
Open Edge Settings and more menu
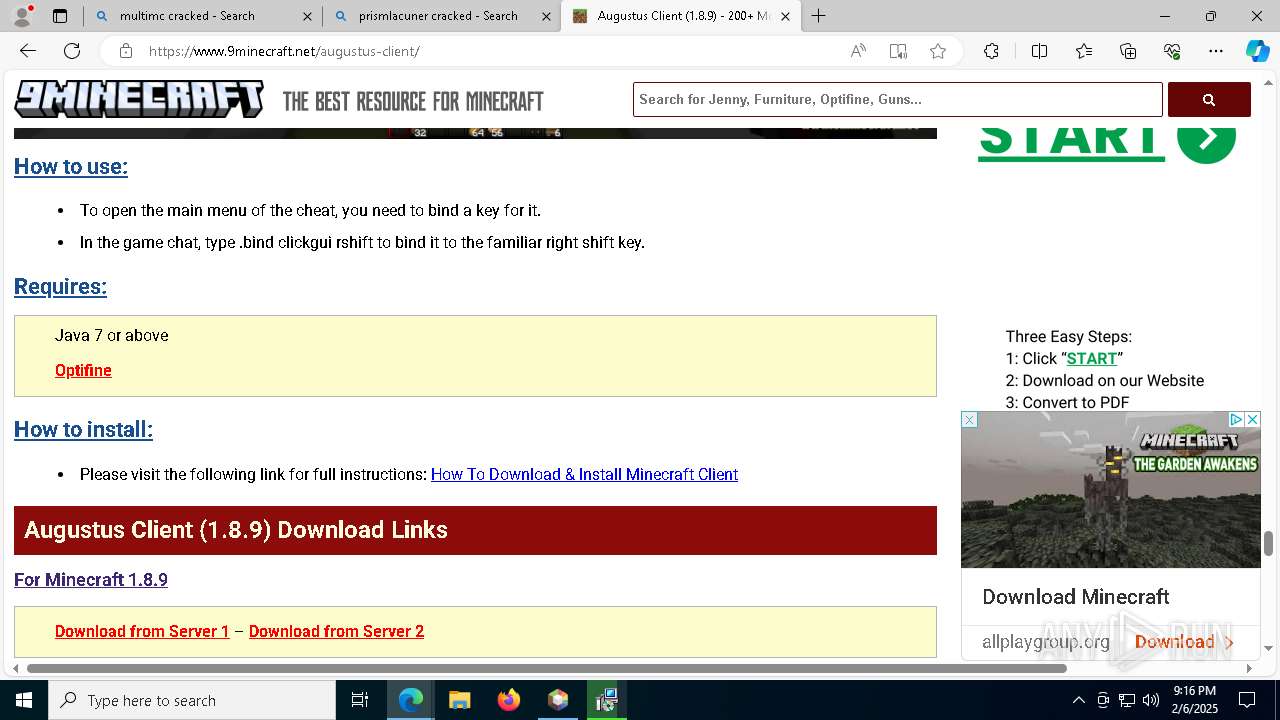(x=1216, y=51)
